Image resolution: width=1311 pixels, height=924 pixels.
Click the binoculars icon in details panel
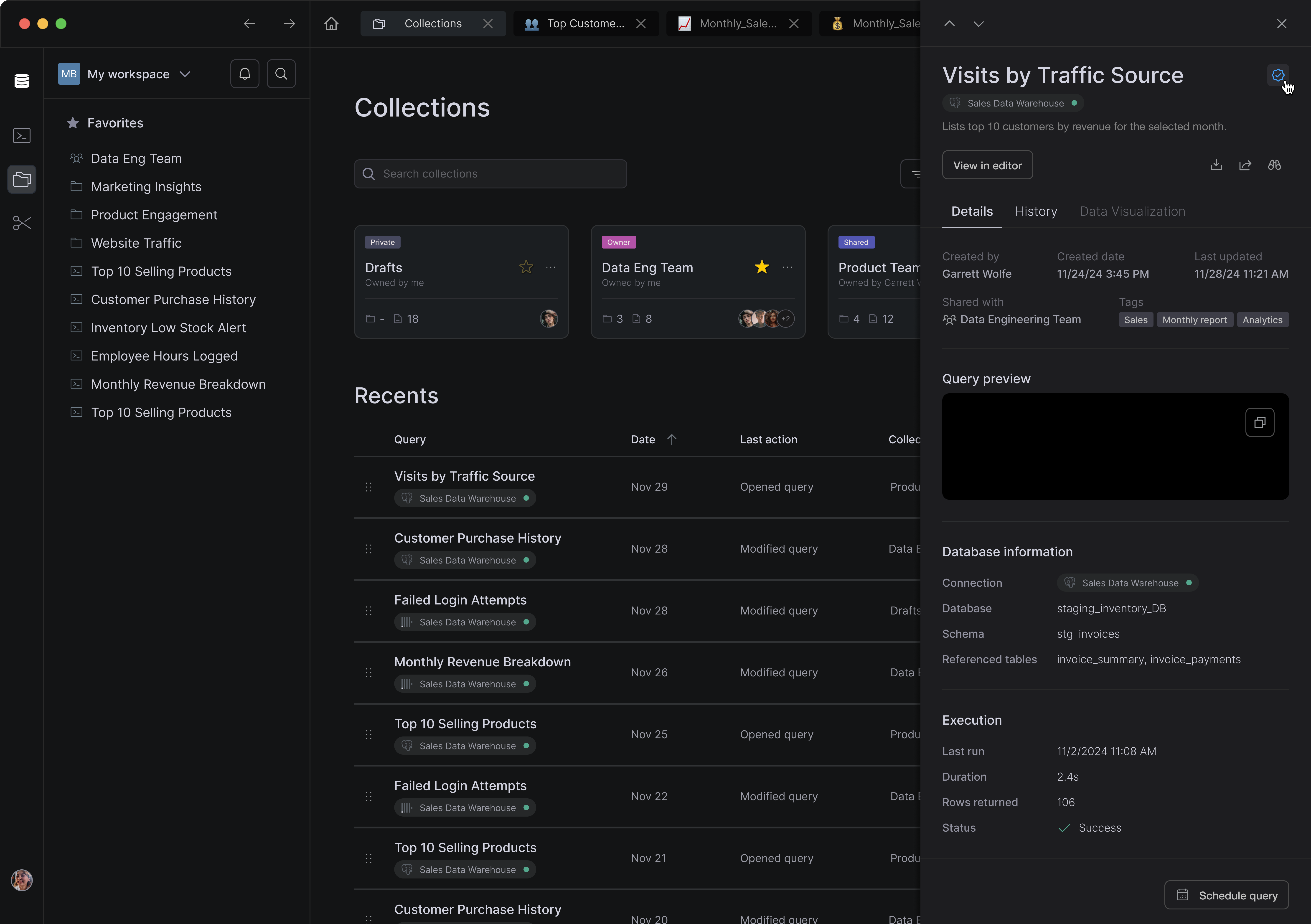1274,165
